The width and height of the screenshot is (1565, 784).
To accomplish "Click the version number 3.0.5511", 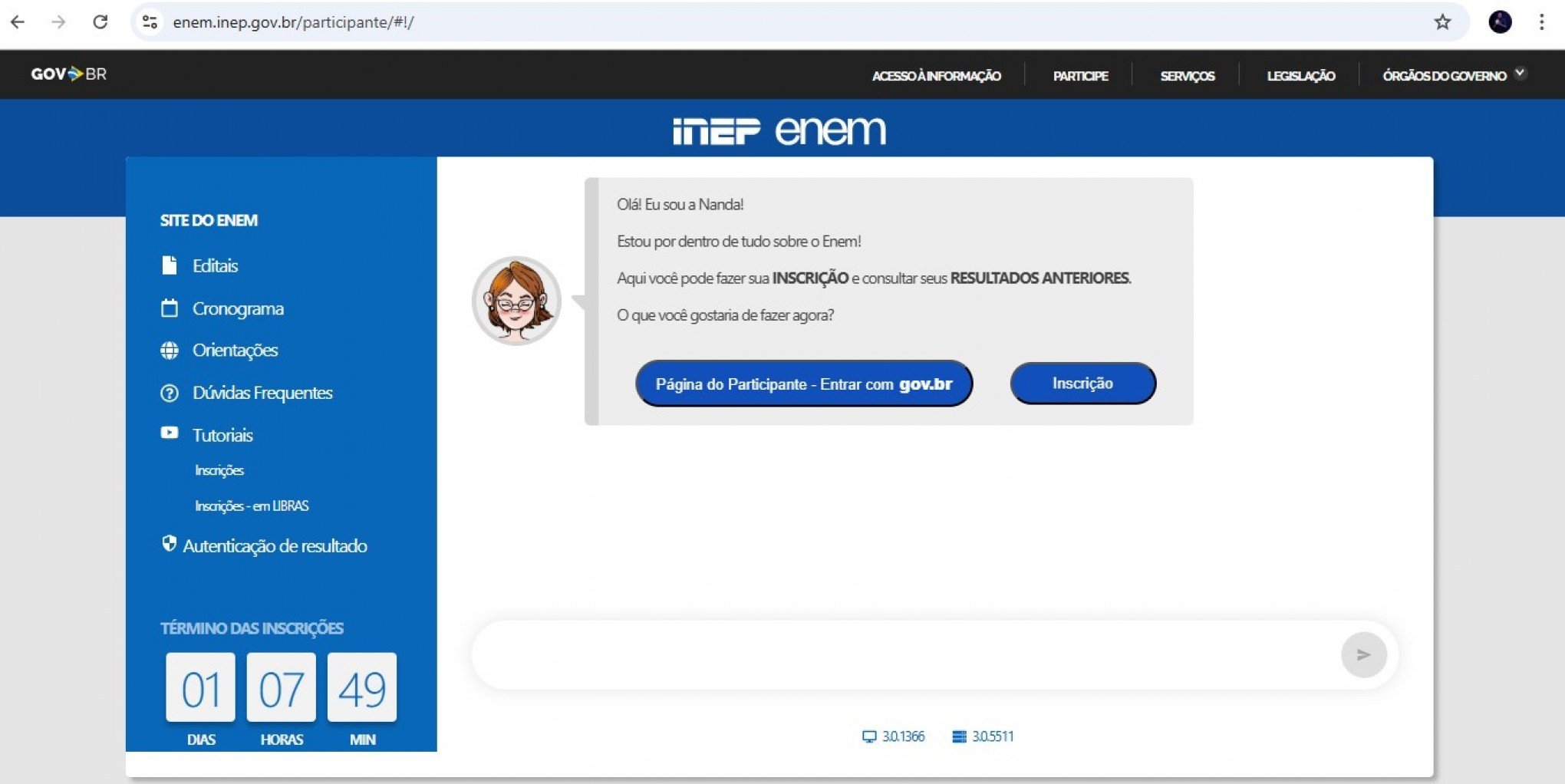I will (993, 737).
